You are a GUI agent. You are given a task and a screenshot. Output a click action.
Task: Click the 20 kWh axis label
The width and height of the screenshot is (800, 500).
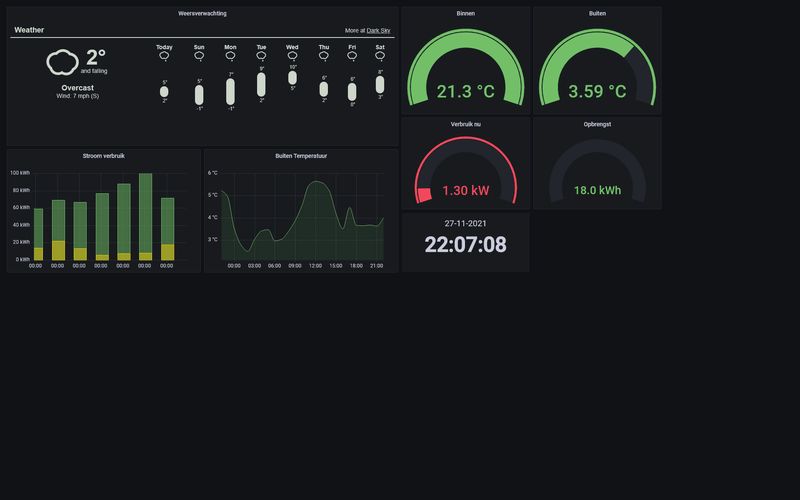pos(21,242)
